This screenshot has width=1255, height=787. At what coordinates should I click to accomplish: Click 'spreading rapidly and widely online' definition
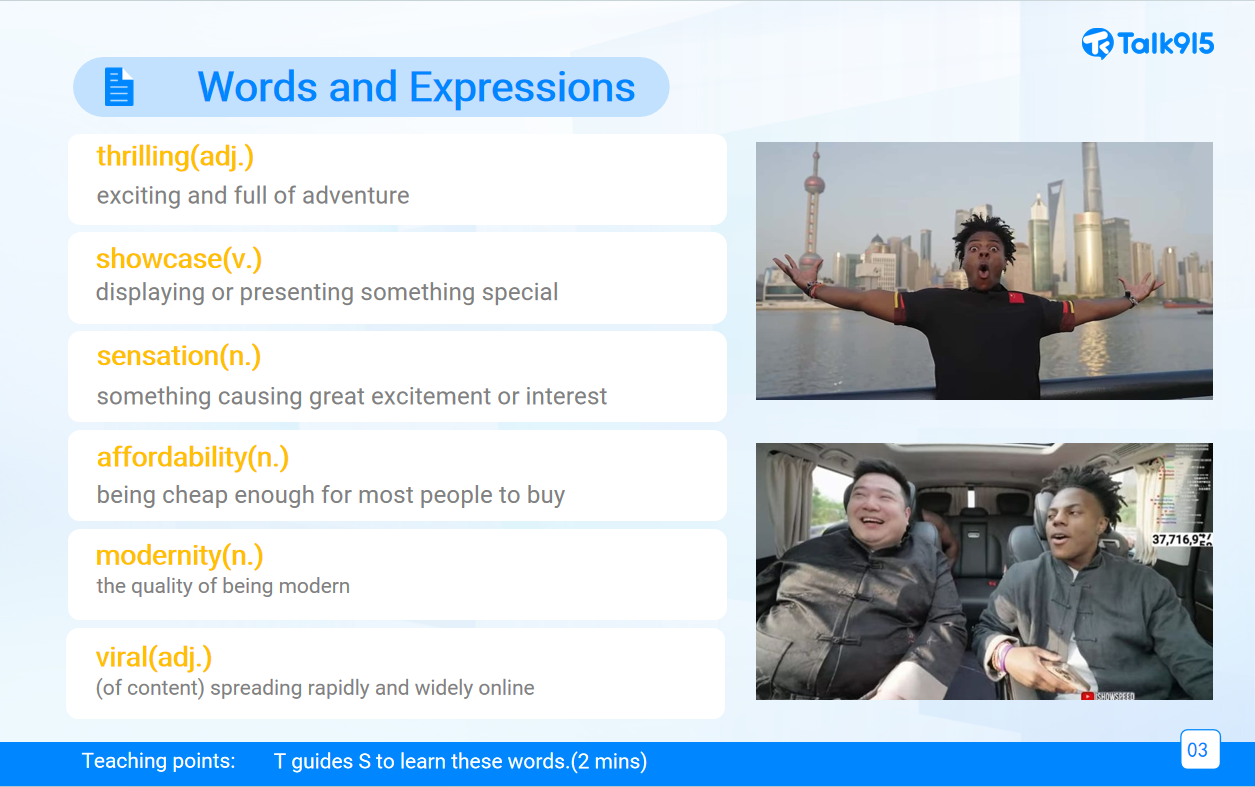tap(315, 688)
